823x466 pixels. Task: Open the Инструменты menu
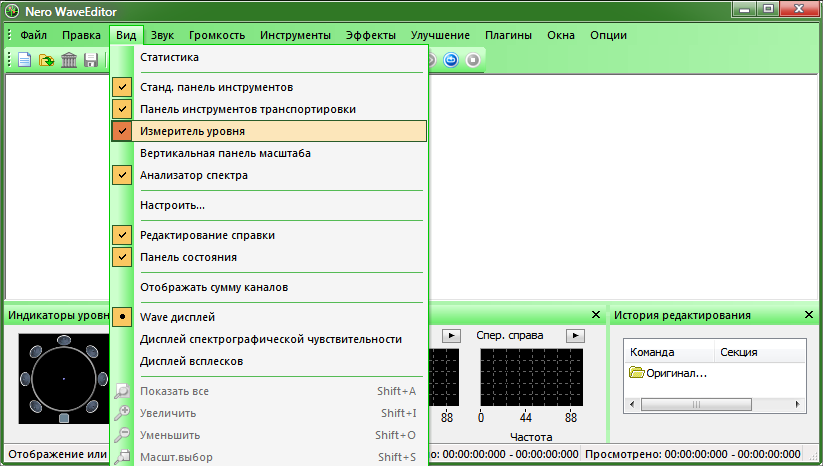[x=295, y=35]
